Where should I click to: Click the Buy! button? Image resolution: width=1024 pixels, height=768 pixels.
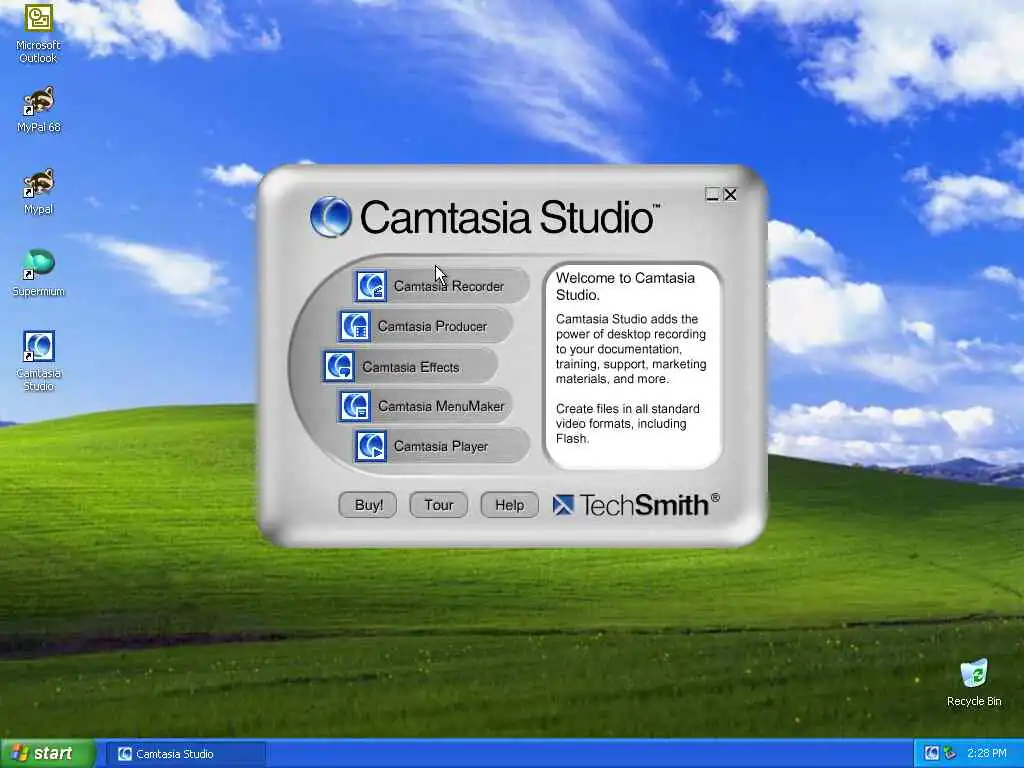tap(368, 505)
